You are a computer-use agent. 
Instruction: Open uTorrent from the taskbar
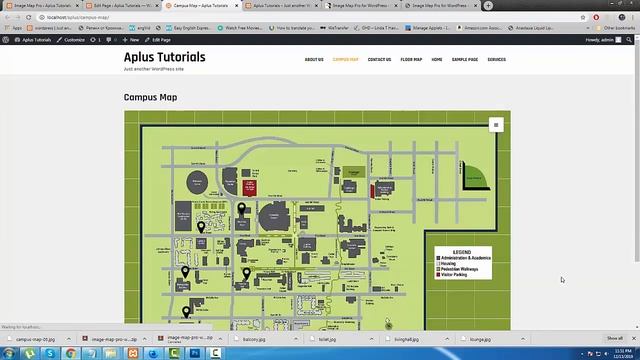(x=29, y=353)
